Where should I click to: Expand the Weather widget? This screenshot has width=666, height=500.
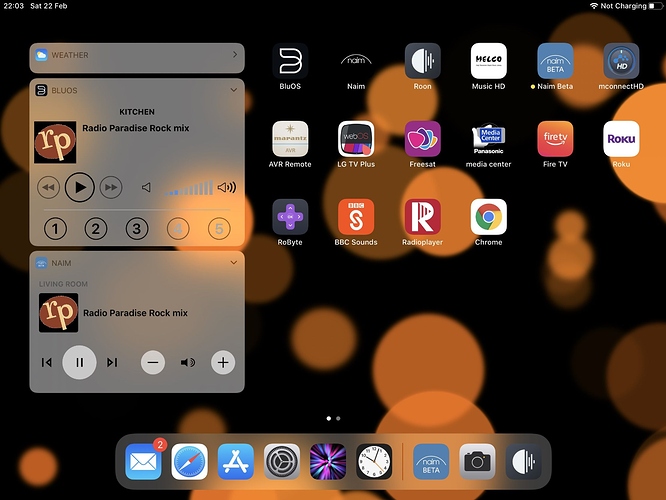pyautogui.click(x=235, y=55)
